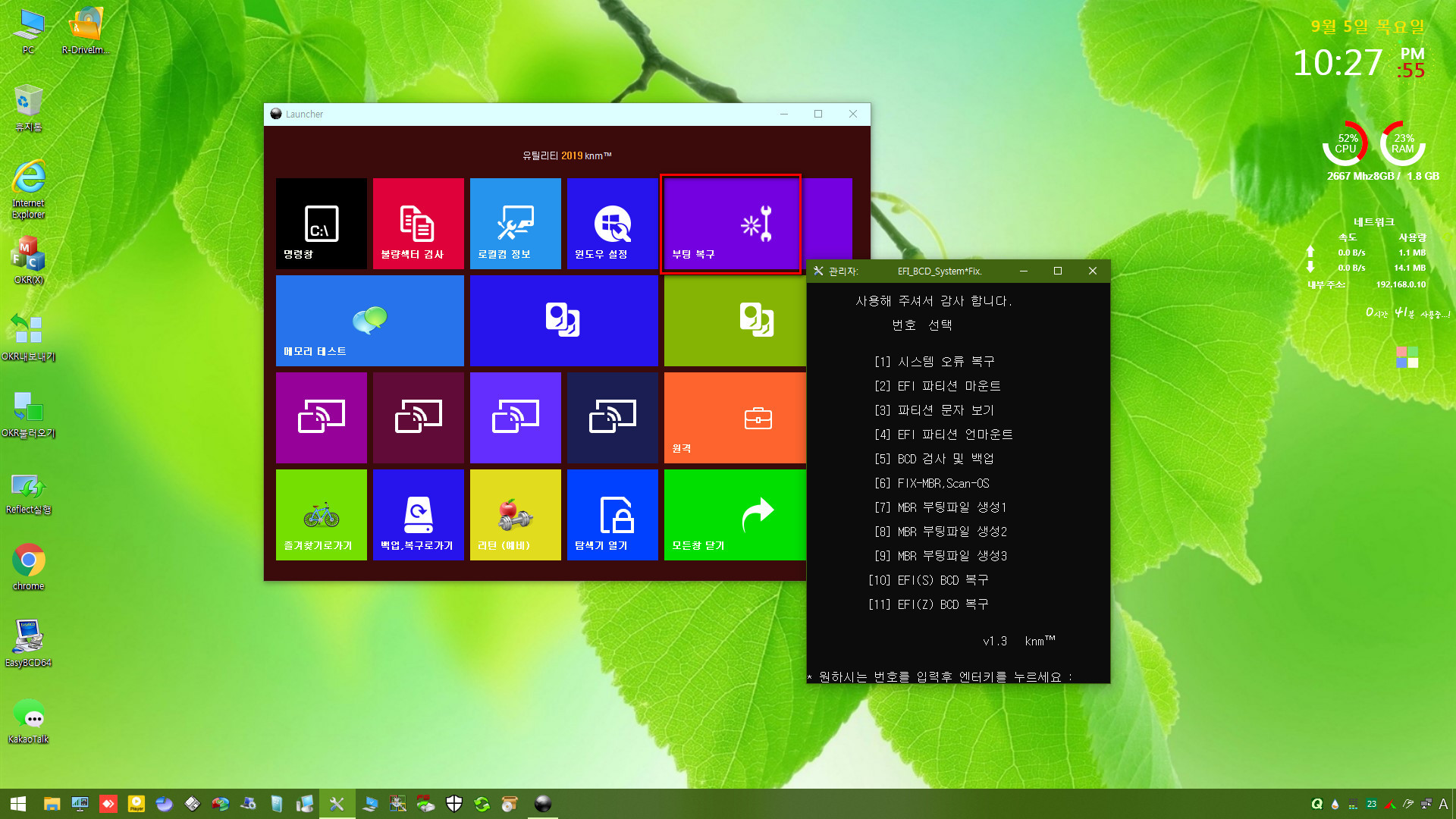The width and height of the screenshot is (1456, 819).
Task: Open the Reflect실행 desktop icon
Action: pyautogui.click(x=28, y=493)
